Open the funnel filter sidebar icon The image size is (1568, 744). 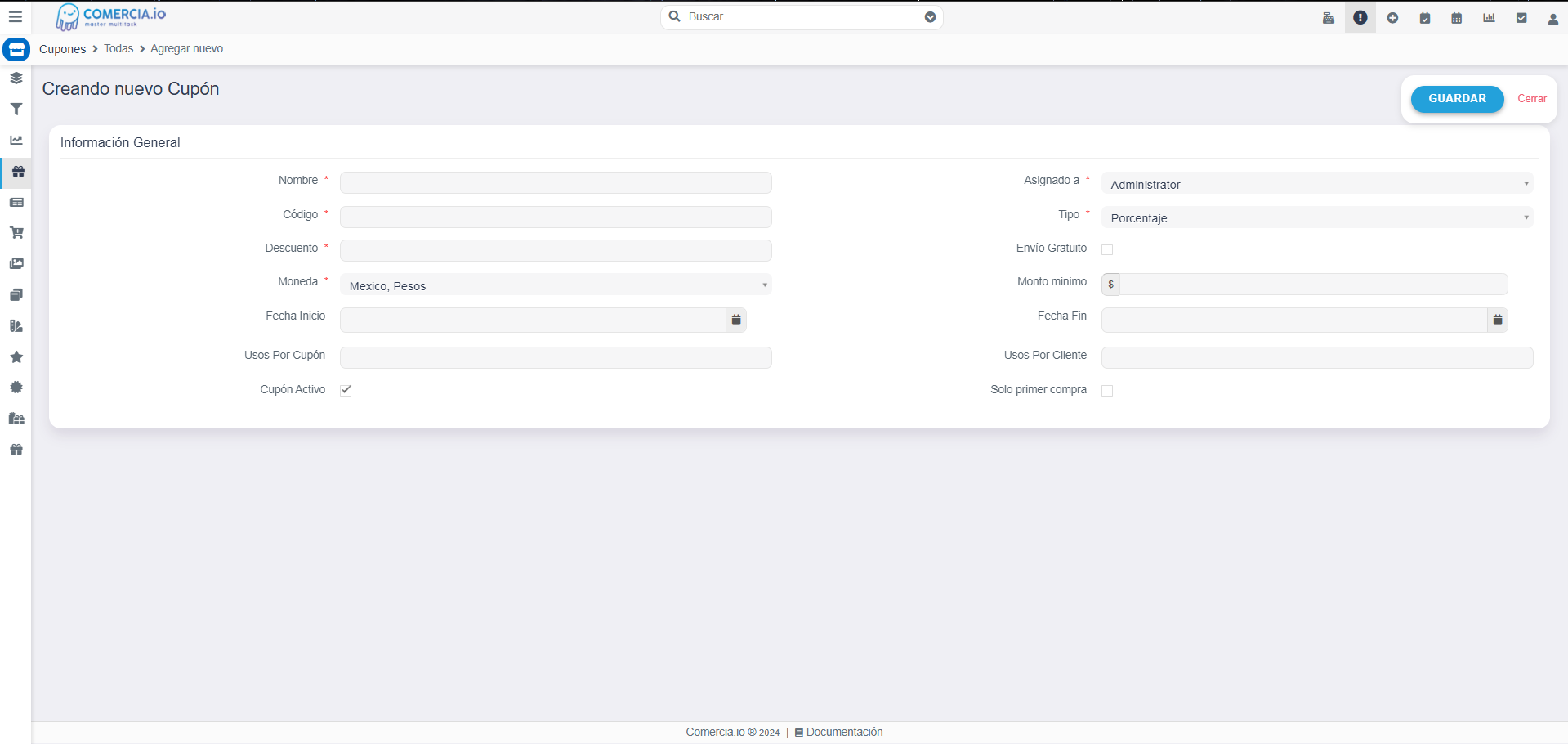pyautogui.click(x=16, y=109)
